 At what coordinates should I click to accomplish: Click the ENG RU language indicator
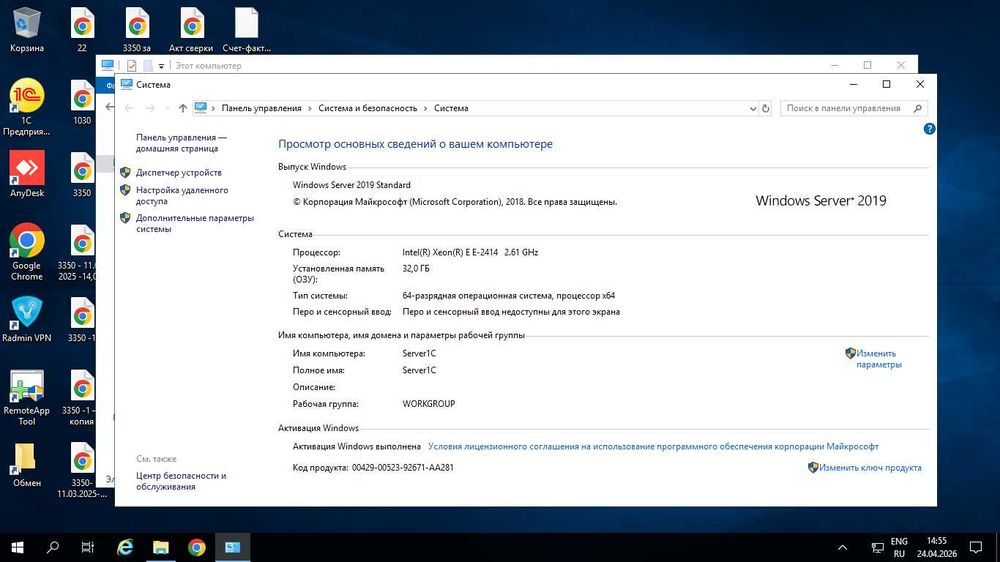(899, 547)
